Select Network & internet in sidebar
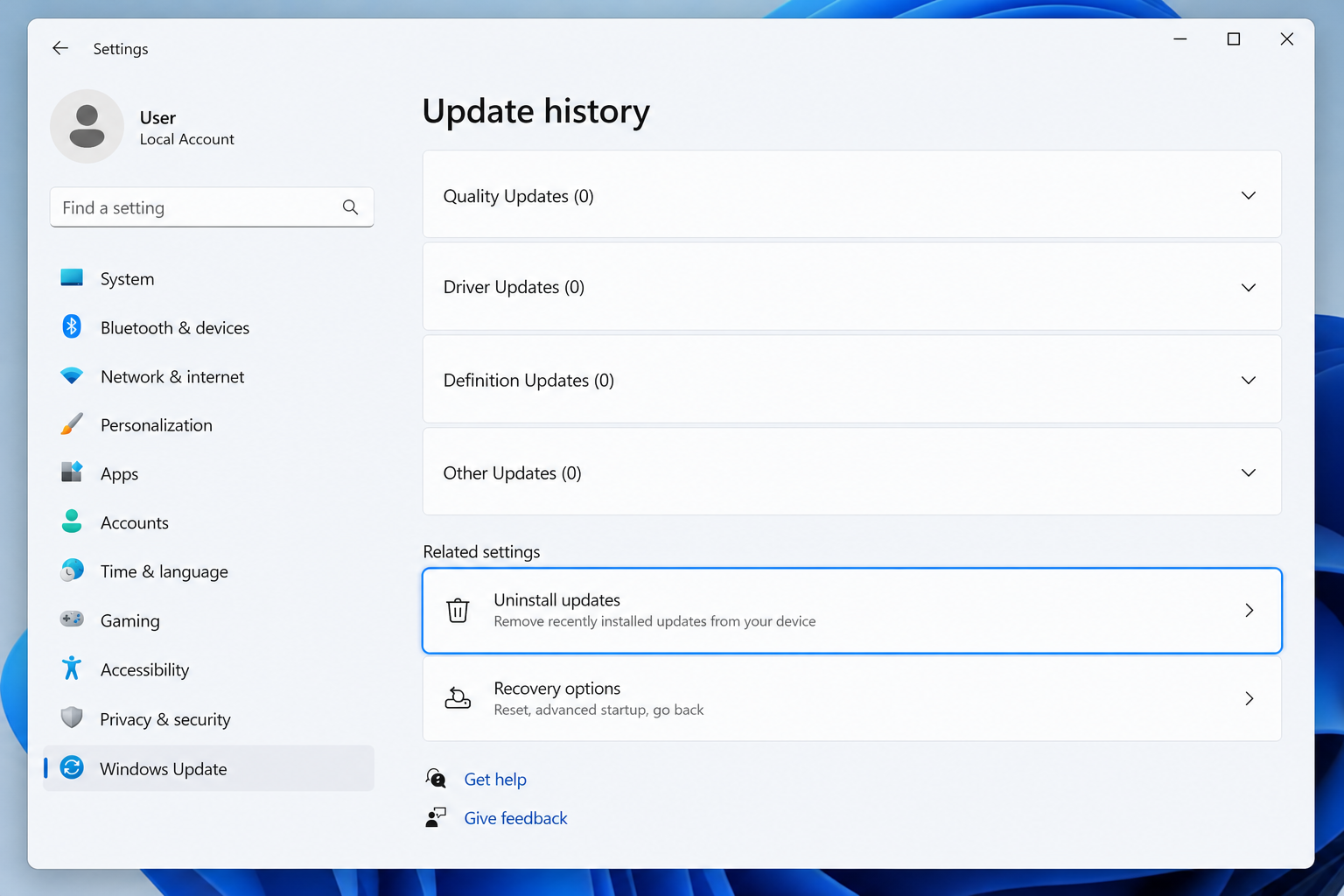This screenshot has width=1344, height=896. (209, 376)
